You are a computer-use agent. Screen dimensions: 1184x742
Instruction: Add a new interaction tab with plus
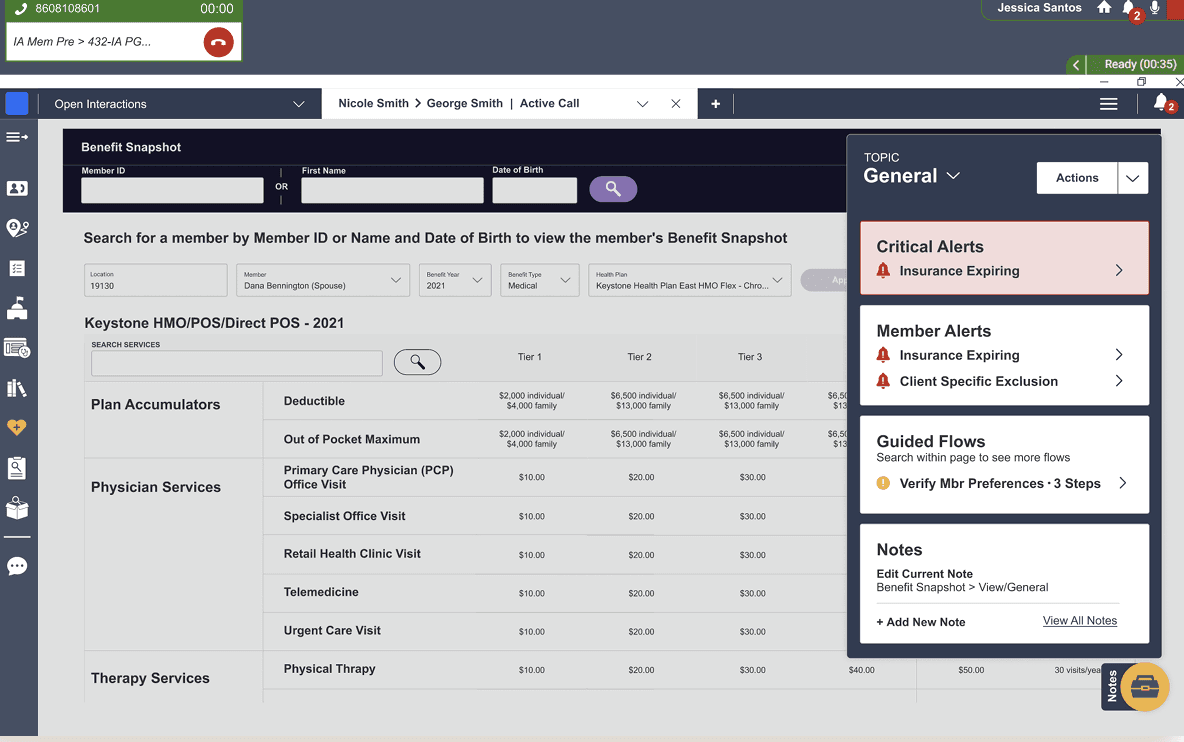pyautogui.click(x=715, y=103)
